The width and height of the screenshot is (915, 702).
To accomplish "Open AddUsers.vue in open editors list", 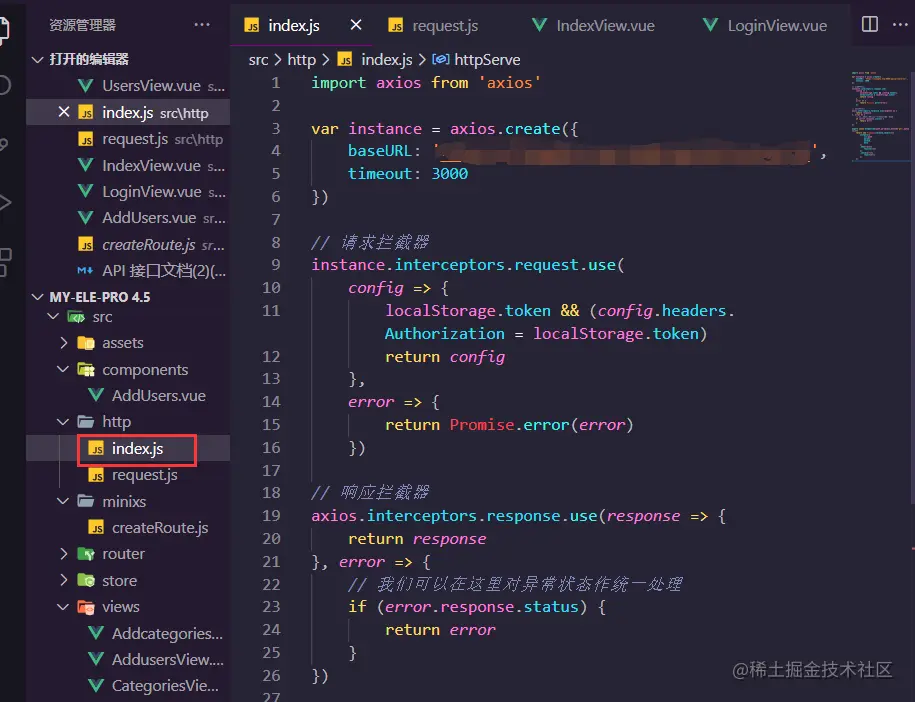I will (128, 218).
